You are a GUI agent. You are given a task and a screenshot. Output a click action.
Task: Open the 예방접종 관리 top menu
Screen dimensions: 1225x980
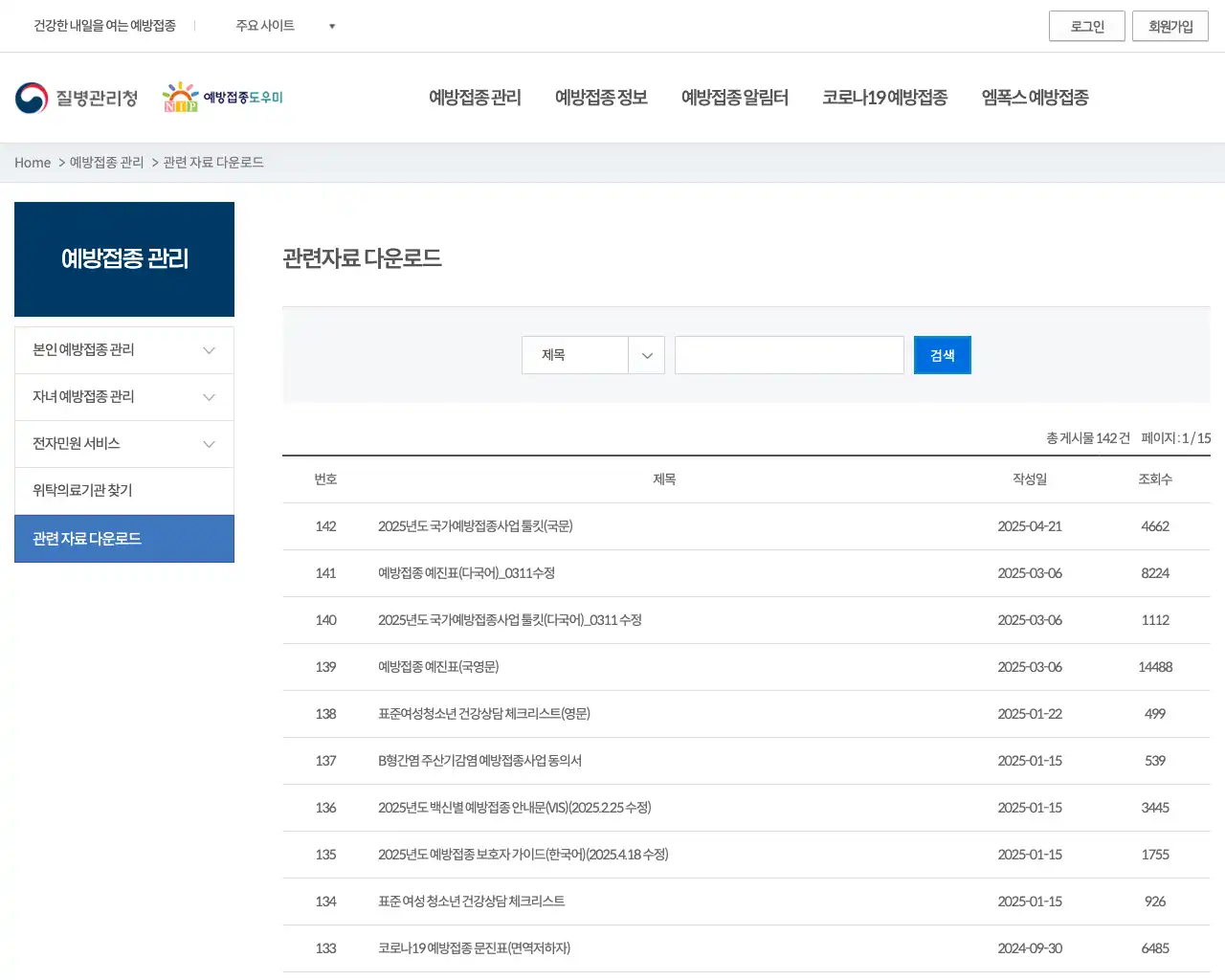474,97
